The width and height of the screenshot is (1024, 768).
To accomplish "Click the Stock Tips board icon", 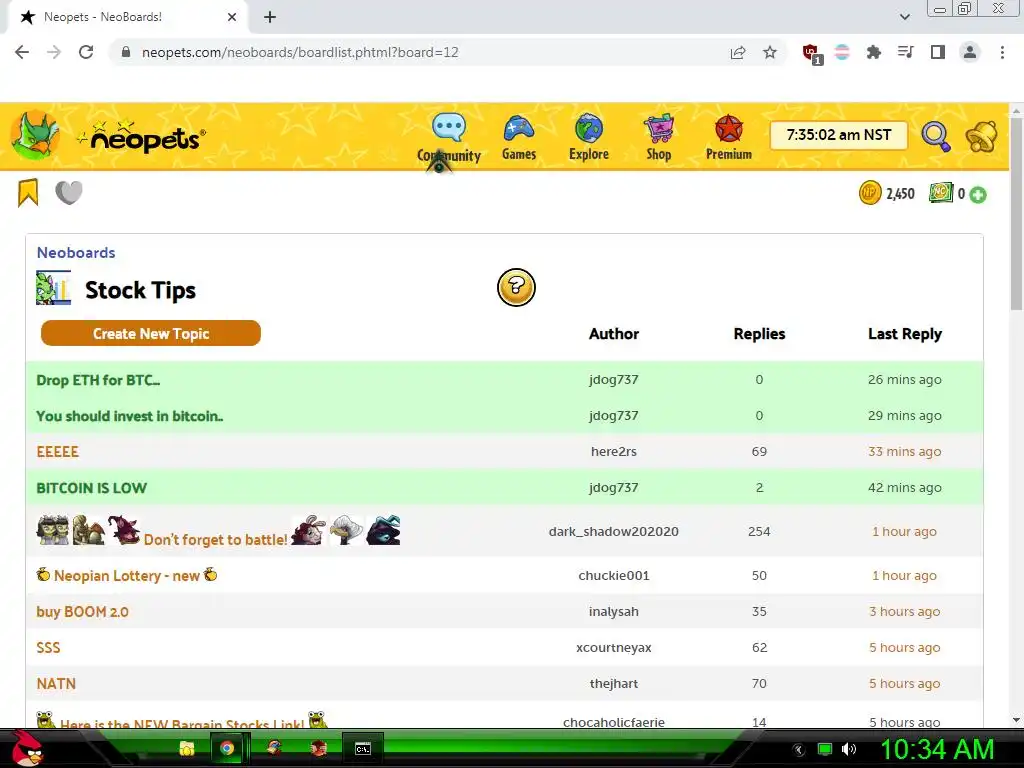I will coord(54,288).
